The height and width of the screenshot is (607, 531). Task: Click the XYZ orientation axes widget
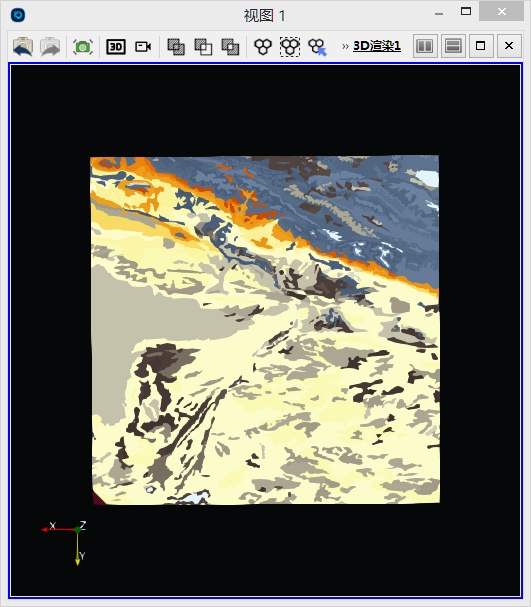[x=64, y=543]
